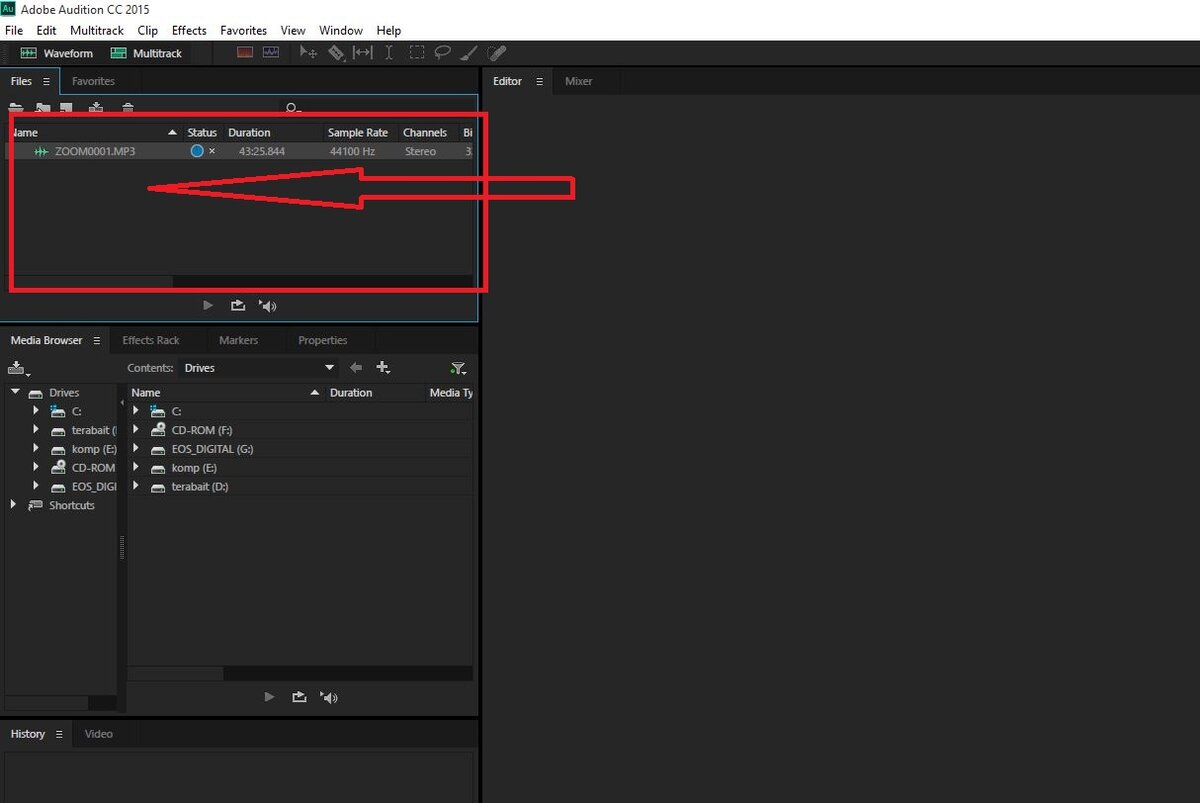Toggle Auto-Play in Media Browser

329,697
